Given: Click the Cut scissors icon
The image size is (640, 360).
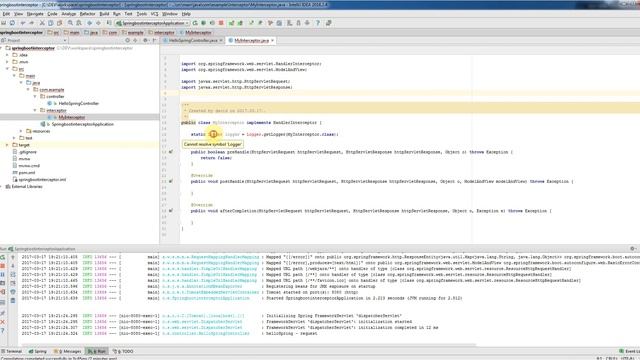Looking at the screenshot, I should [x=42, y=23].
